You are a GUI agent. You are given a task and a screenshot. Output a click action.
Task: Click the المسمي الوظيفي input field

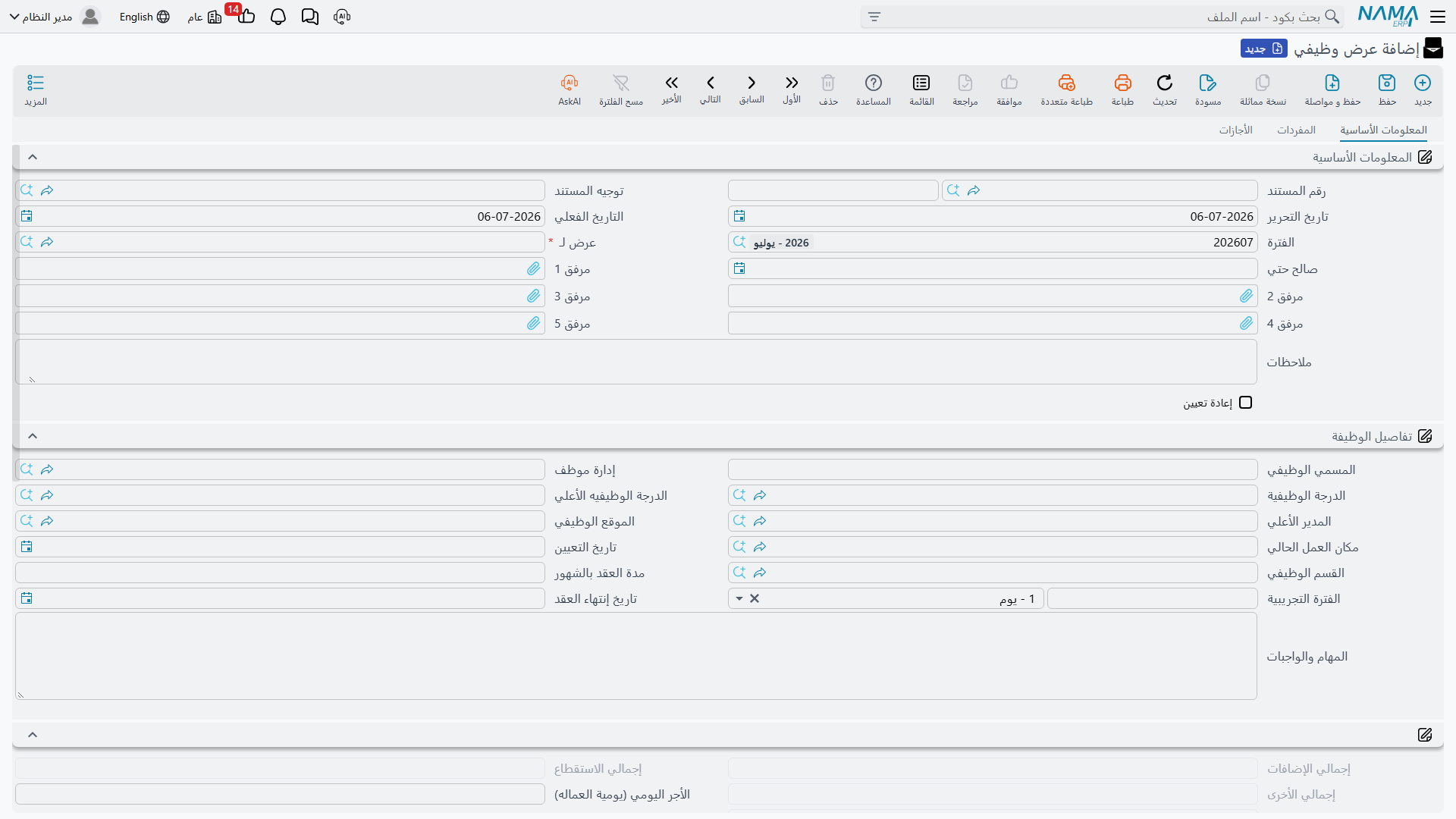tap(993, 469)
